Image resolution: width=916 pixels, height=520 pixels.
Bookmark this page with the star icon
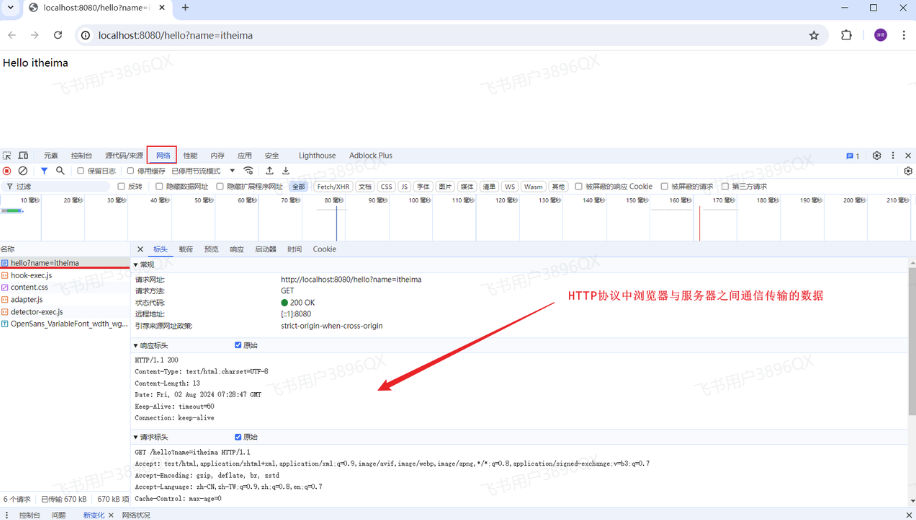tap(814, 36)
